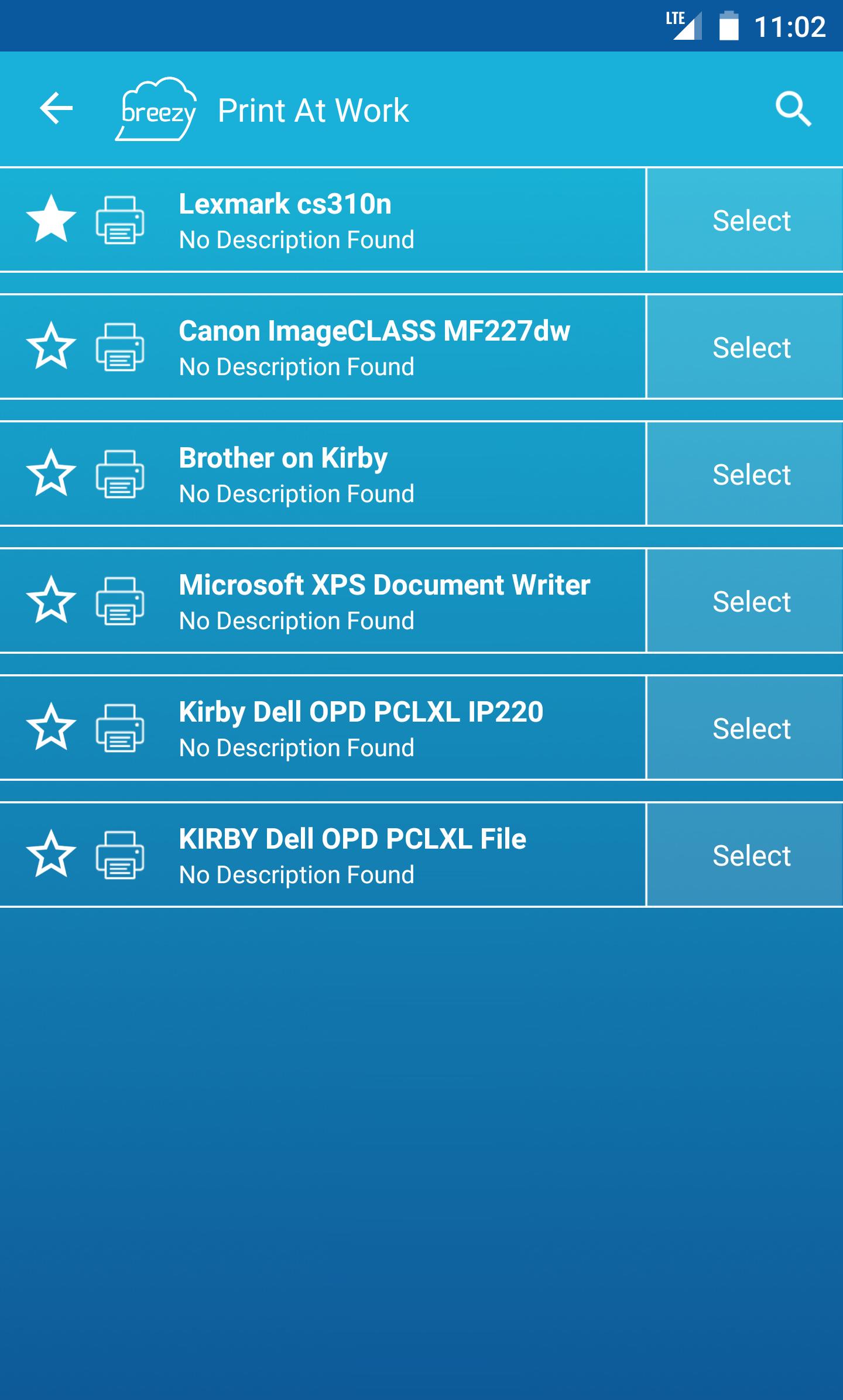Star the Brother on Kirby printer
This screenshot has width=843, height=1400.
tap(52, 473)
